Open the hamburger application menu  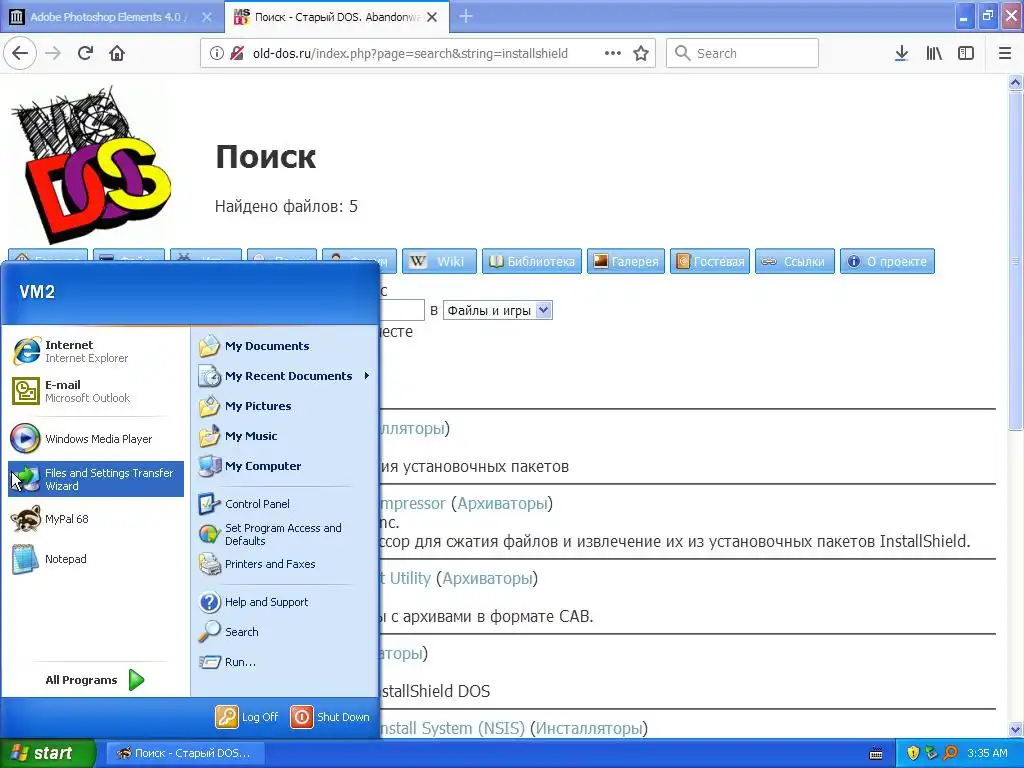click(x=1005, y=54)
